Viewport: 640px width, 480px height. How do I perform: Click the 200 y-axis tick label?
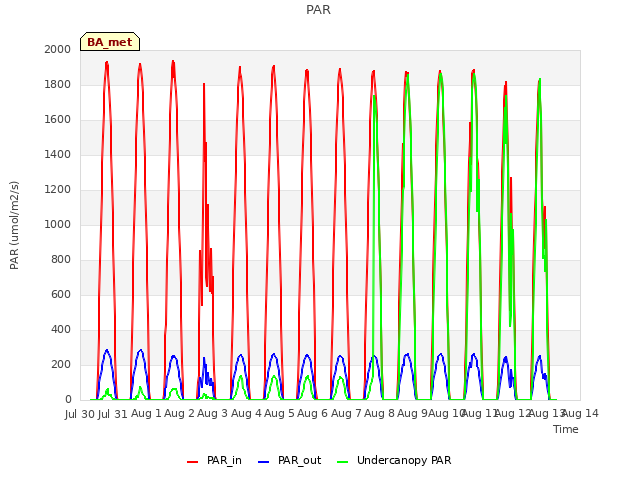pyautogui.click(x=61, y=364)
